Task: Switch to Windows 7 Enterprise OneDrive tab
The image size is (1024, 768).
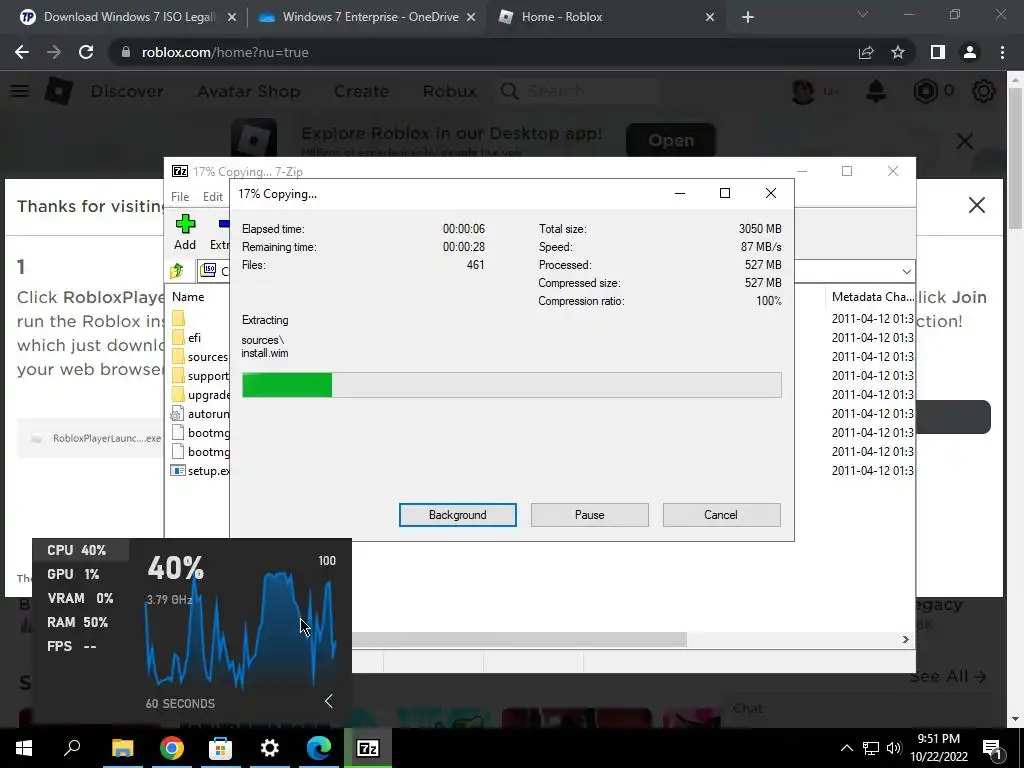Action: pyautogui.click(x=370, y=17)
